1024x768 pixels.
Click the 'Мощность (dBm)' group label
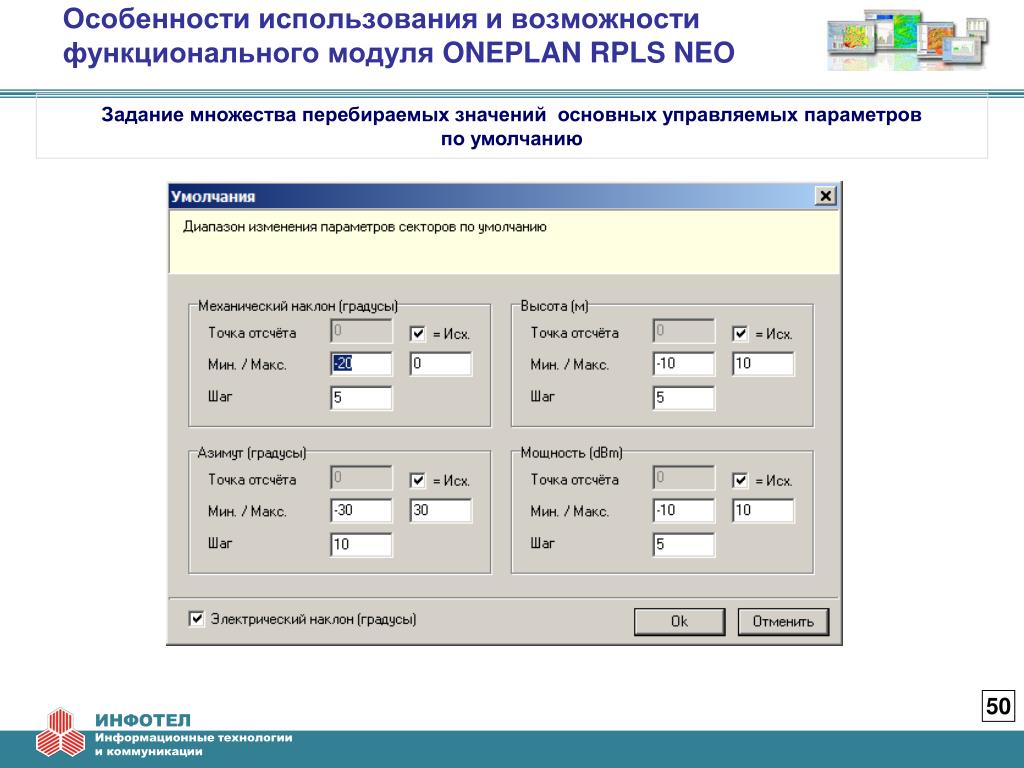click(x=571, y=453)
